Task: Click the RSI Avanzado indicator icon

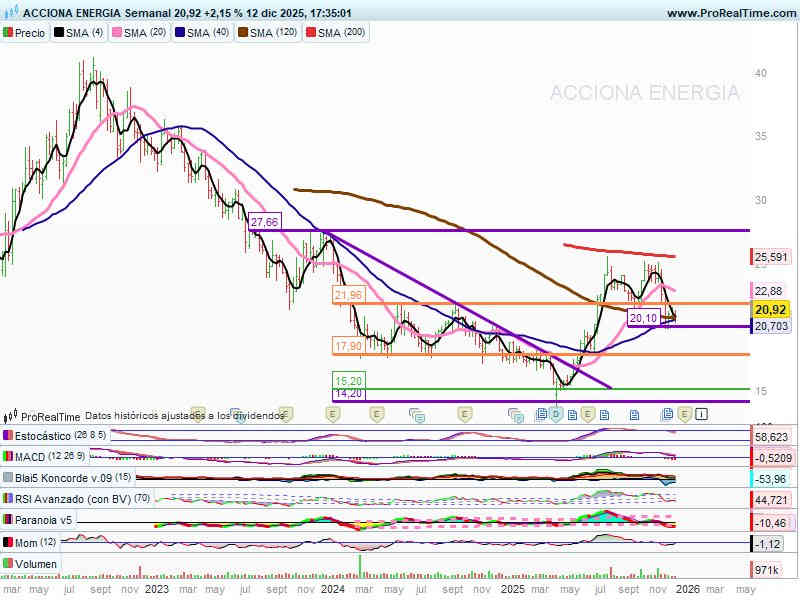Action: (8, 499)
